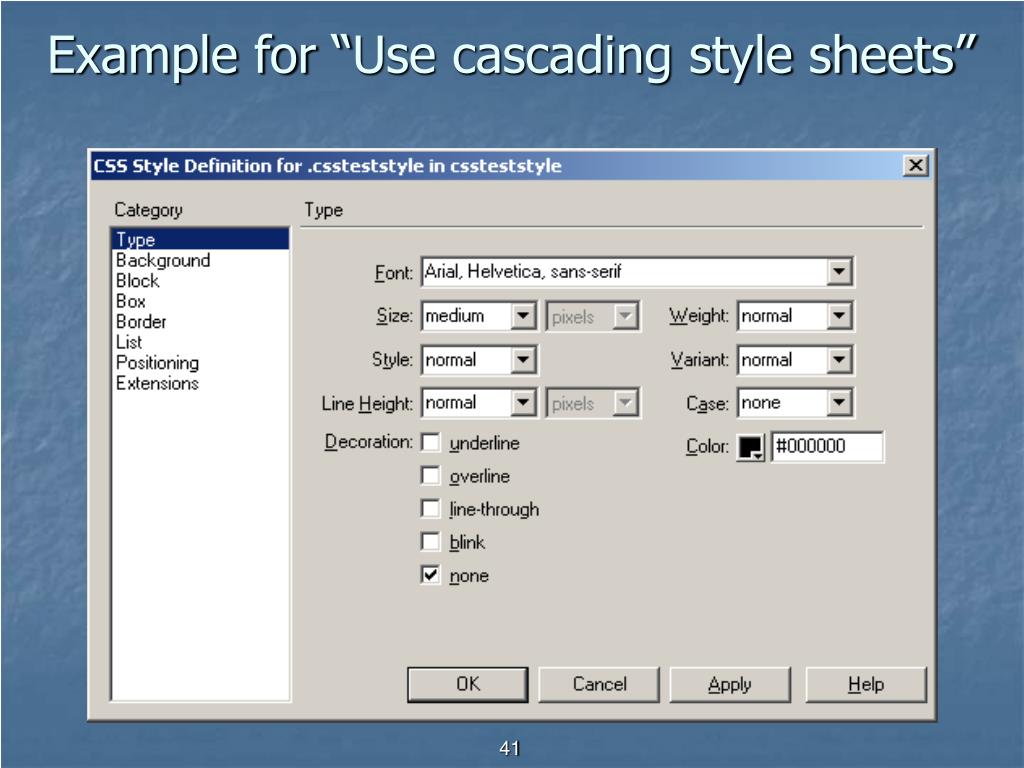Close the CSS Style Definition dialog
Image resolution: width=1024 pixels, height=768 pixels.
[916, 165]
